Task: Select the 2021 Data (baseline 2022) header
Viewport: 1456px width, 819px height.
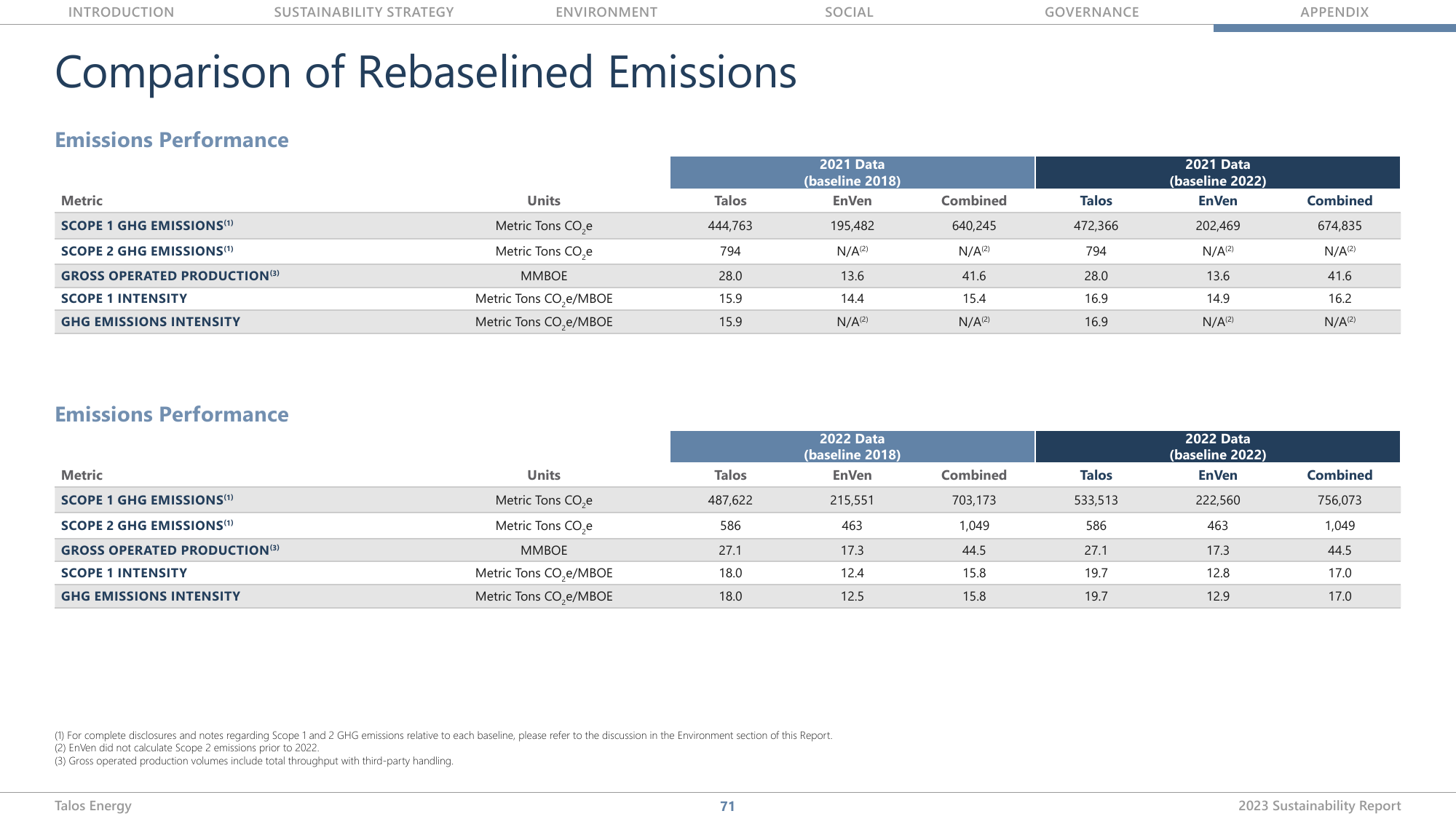Action: click(x=1218, y=173)
